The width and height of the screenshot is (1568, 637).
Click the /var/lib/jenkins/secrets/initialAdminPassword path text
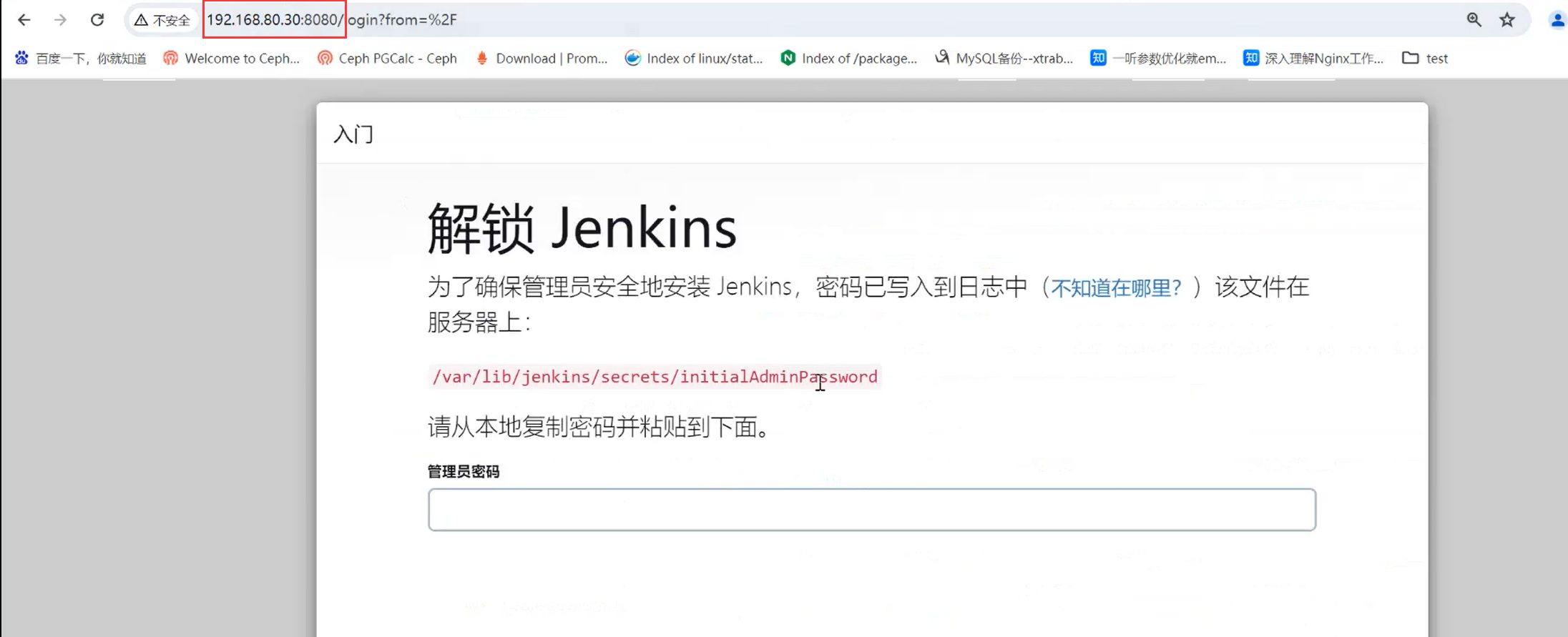(655, 377)
